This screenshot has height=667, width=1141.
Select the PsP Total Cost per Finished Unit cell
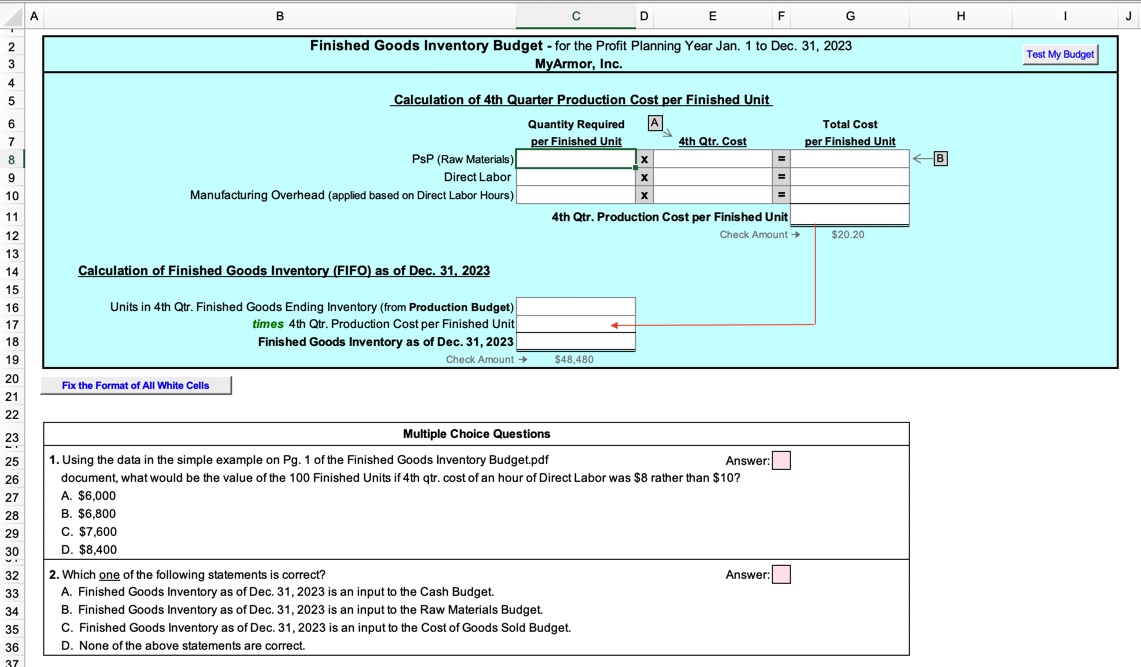click(x=849, y=158)
